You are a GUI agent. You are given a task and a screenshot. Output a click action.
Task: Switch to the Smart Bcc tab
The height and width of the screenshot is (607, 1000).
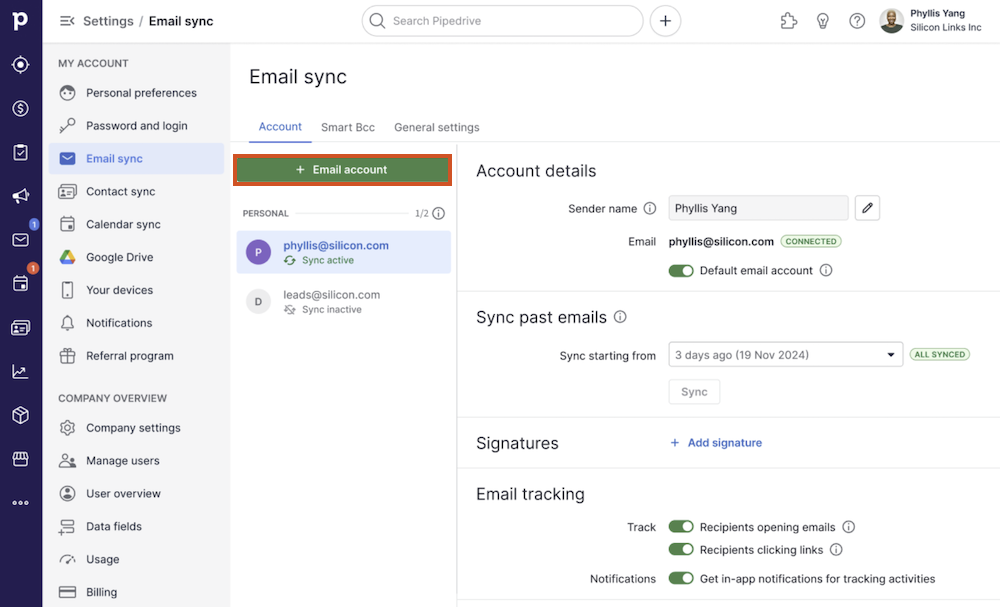click(x=347, y=127)
